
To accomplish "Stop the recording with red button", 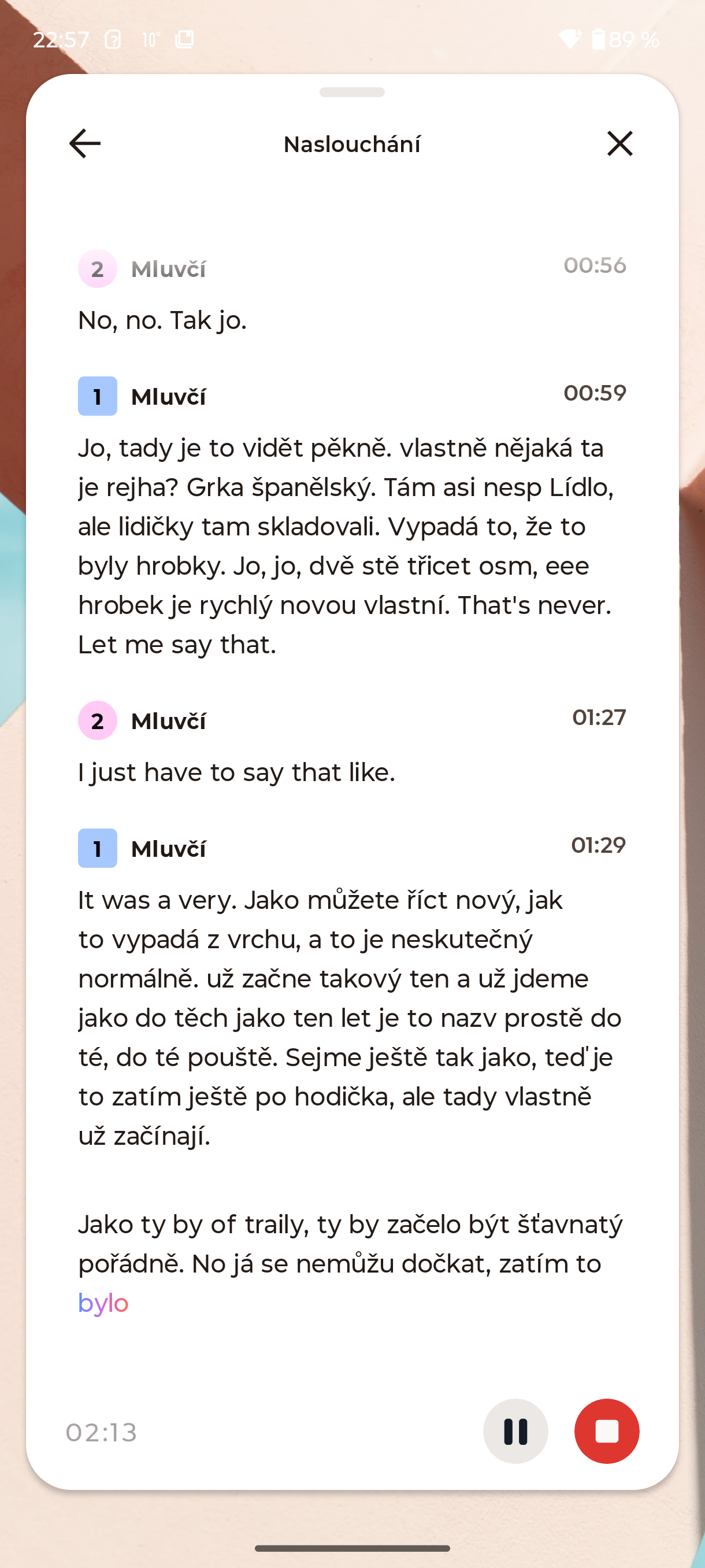I will [606, 1431].
